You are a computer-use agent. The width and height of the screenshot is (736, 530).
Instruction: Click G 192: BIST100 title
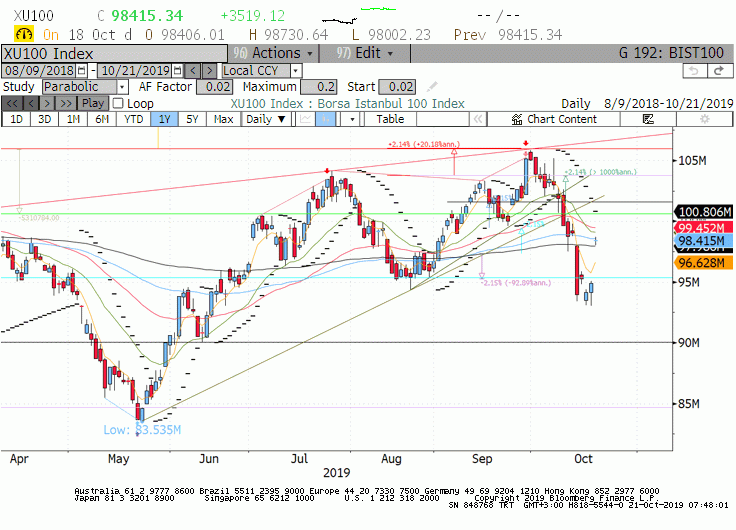coord(671,53)
